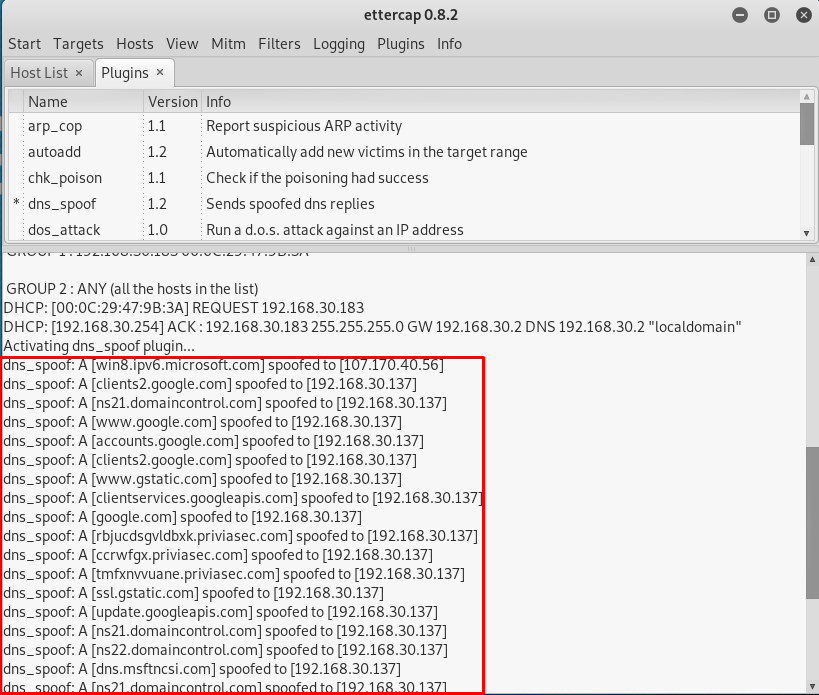Close the Plugins tab
This screenshot has width=819, height=695.
click(x=160, y=73)
